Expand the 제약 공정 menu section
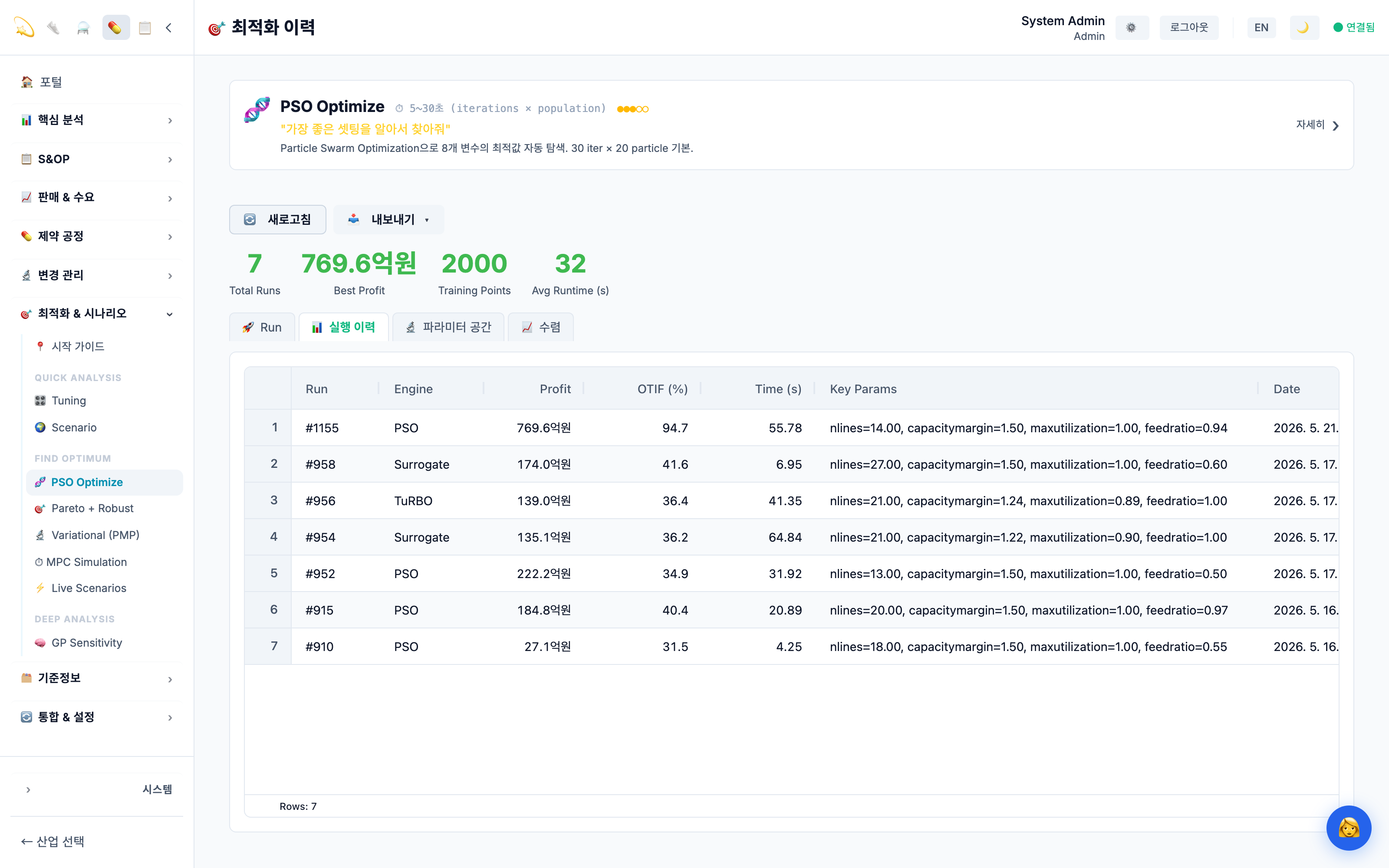Viewport: 1389px width, 868px height. pos(97,236)
